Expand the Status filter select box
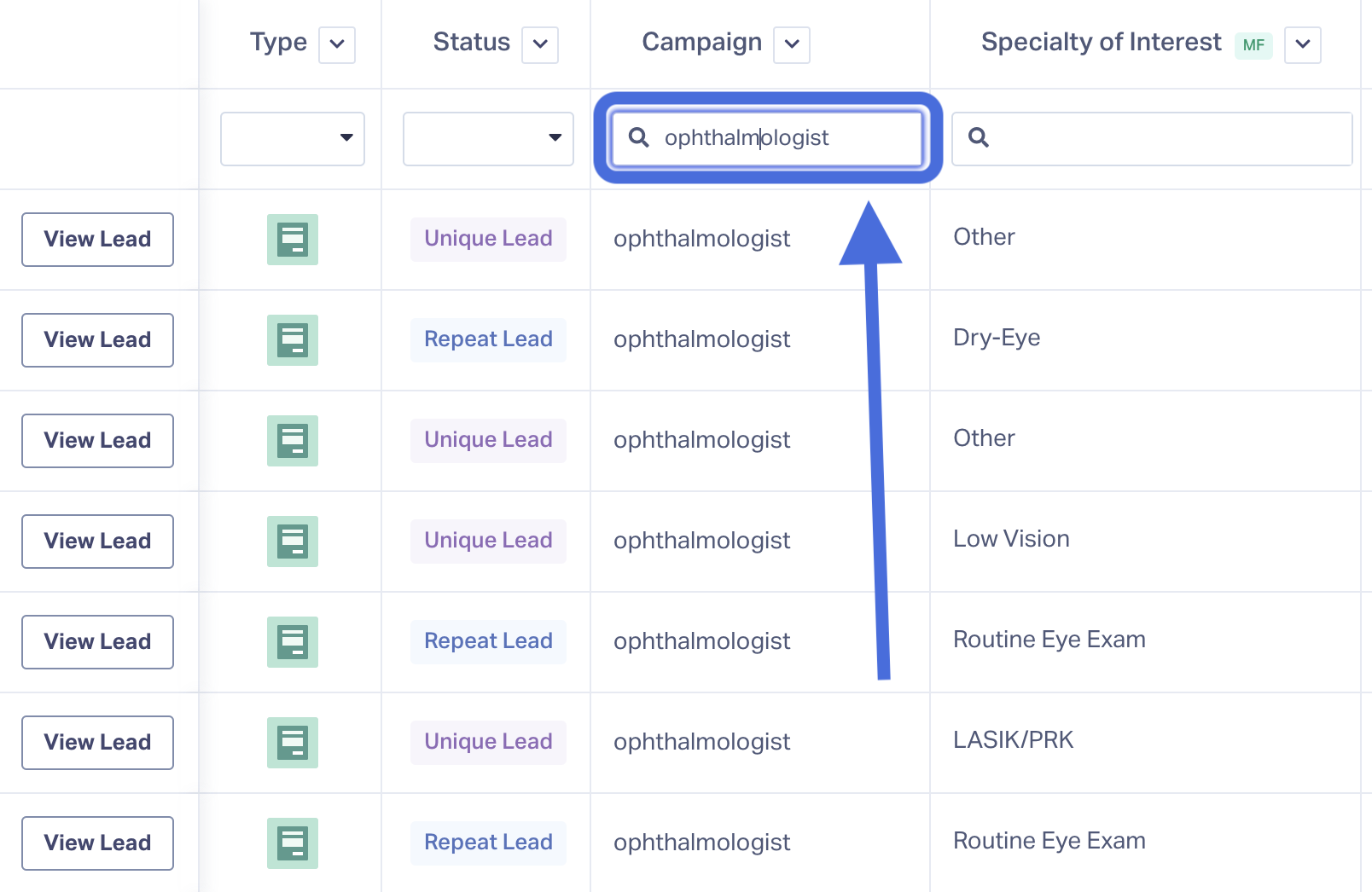 tap(488, 138)
